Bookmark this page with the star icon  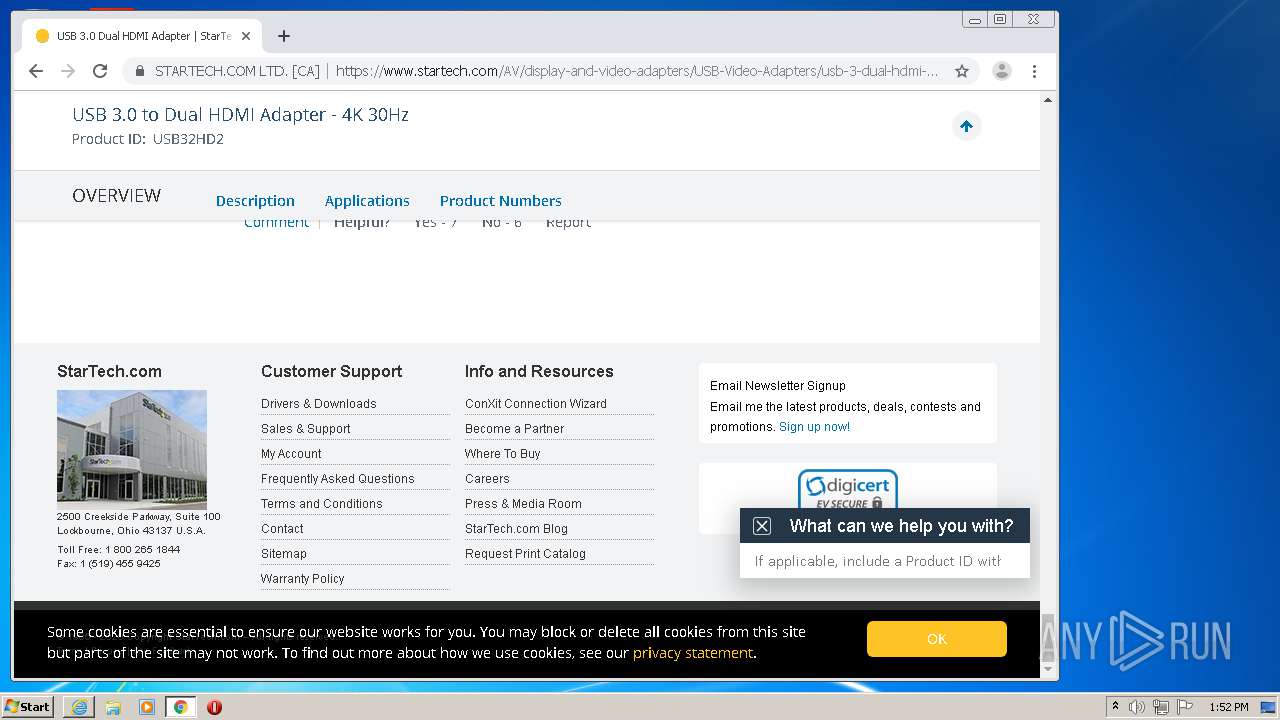click(962, 71)
